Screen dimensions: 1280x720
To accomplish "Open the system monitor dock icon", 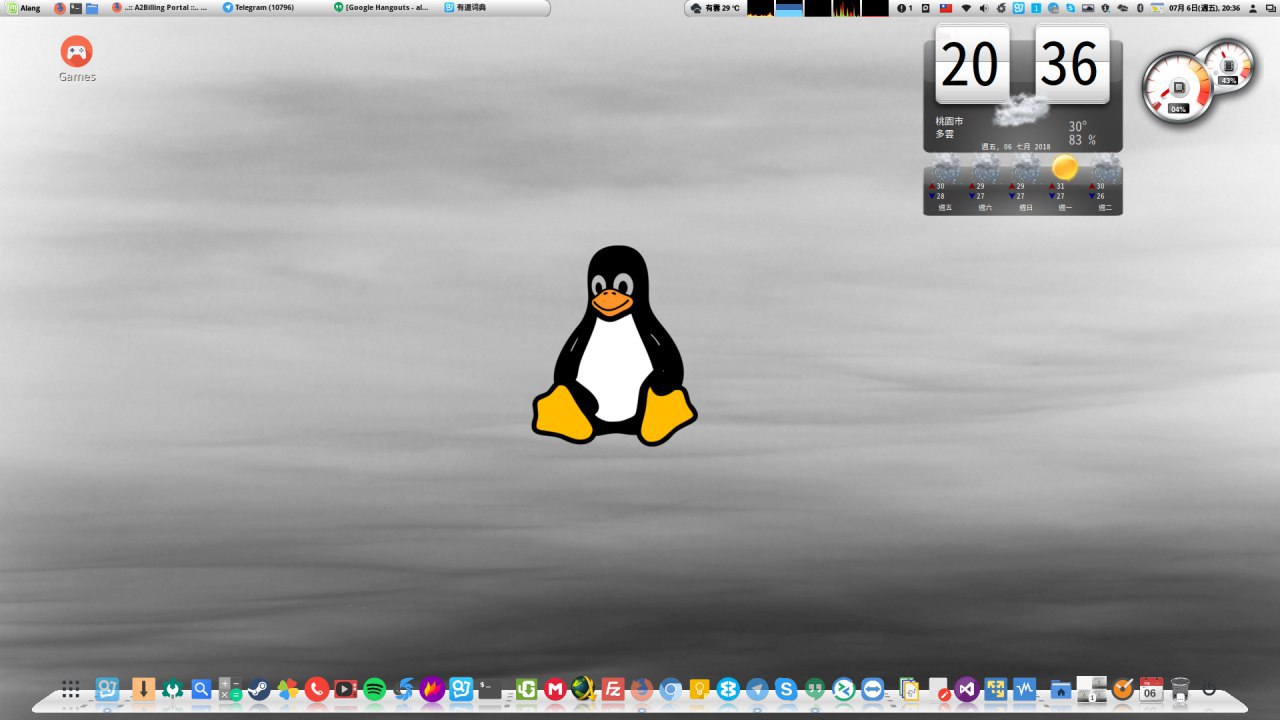I will click(x=1024, y=688).
